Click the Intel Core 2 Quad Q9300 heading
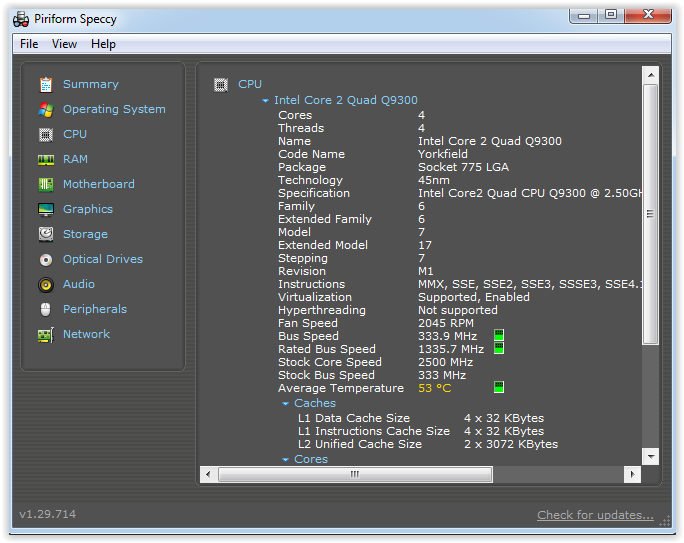The width and height of the screenshot is (684, 543). [x=345, y=100]
